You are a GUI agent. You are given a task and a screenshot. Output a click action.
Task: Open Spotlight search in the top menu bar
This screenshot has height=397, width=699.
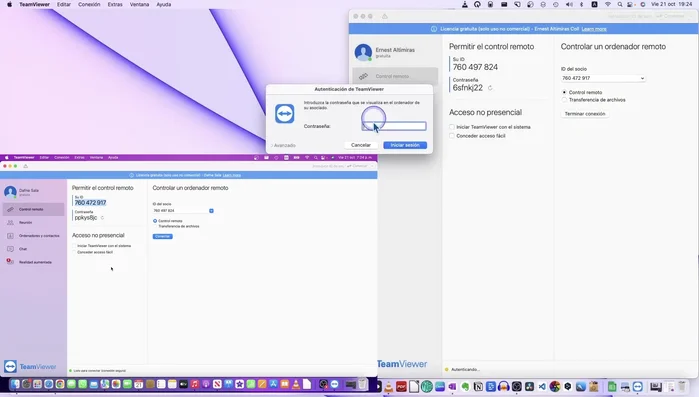coord(620,4)
